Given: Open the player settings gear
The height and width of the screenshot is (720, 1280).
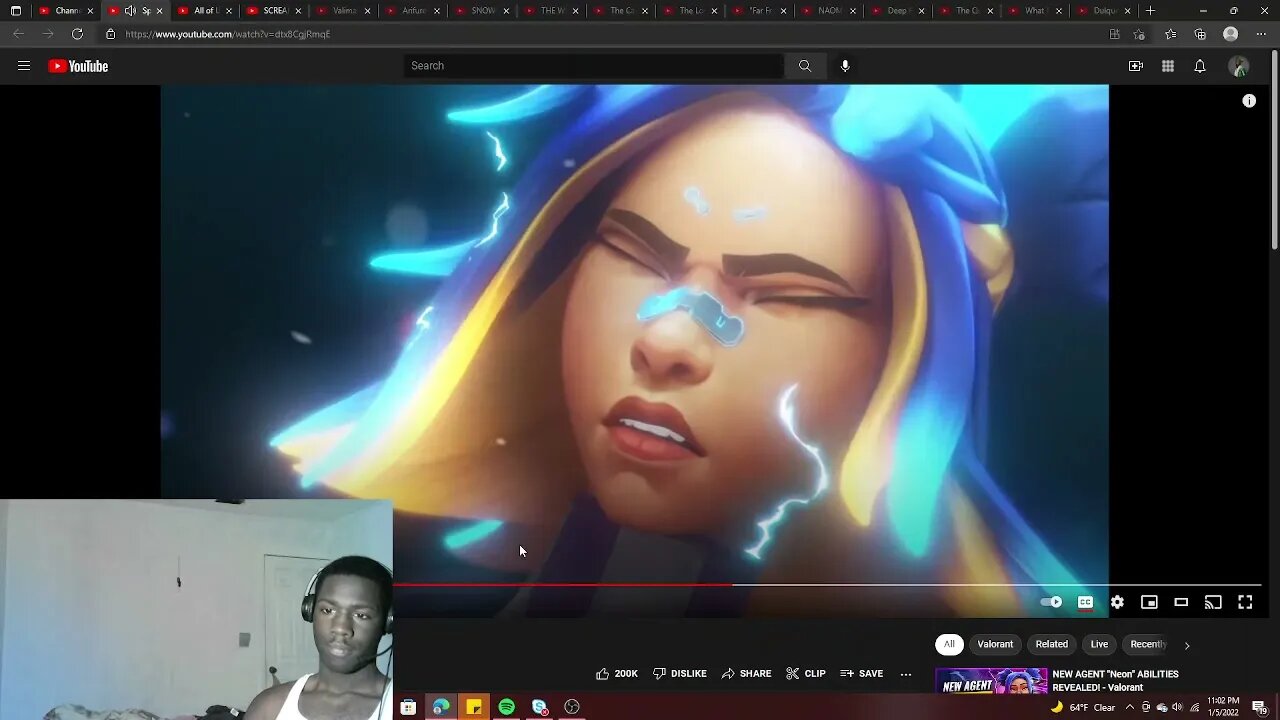Looking at the screenshot, I should (1117, 602).
